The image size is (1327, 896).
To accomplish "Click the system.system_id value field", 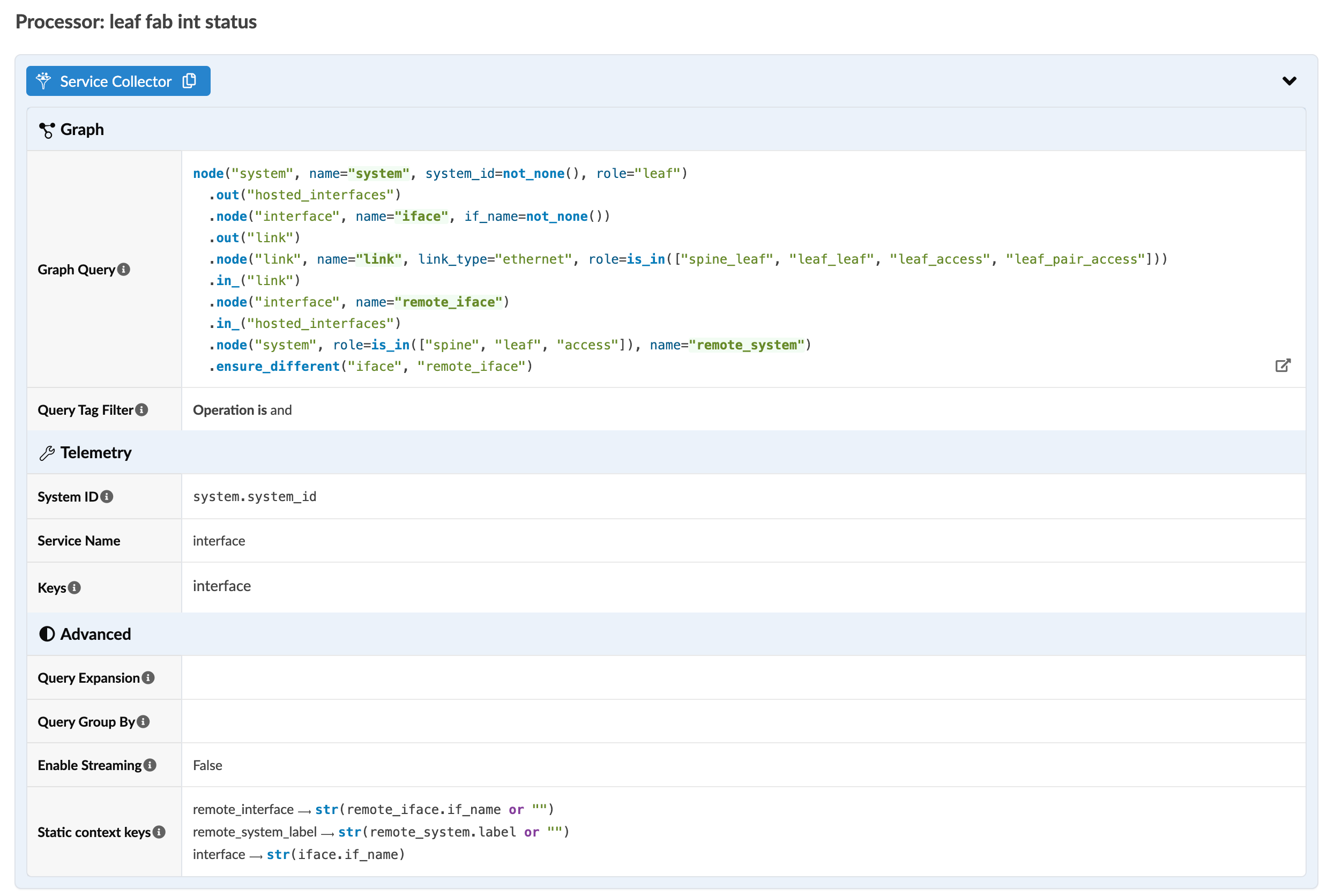I will [255, 496].
